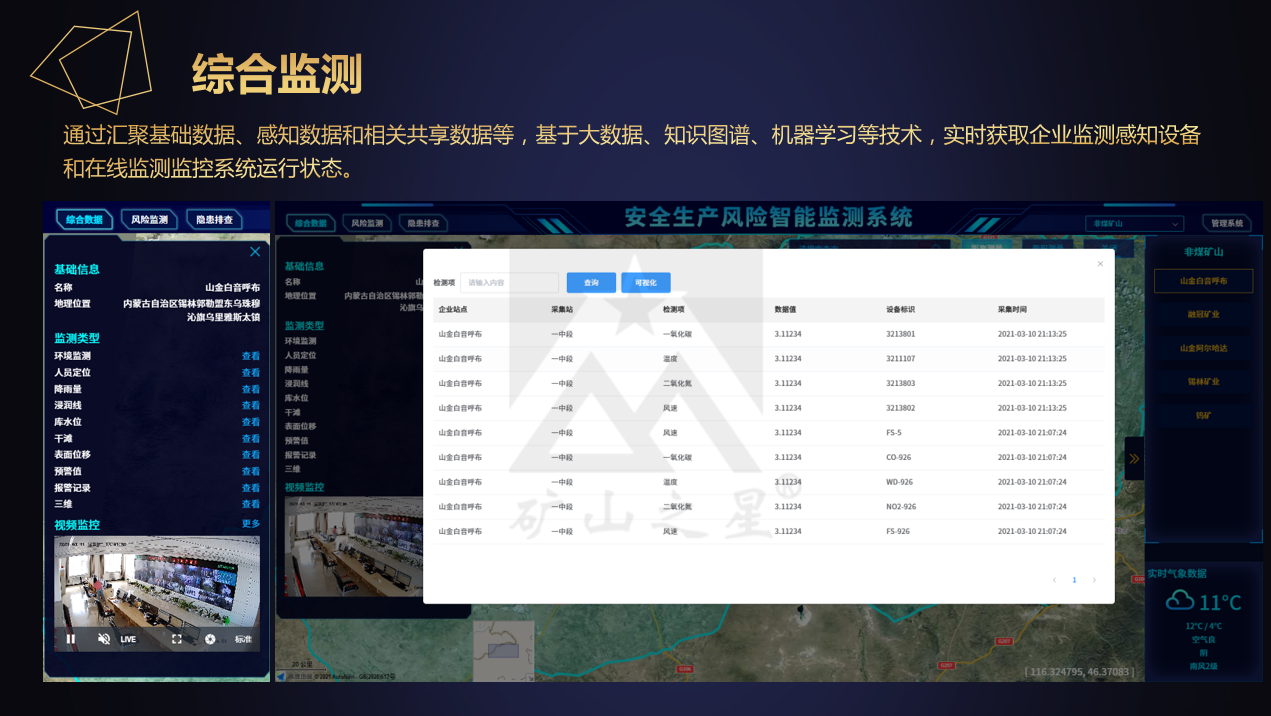Click the 查询 button in the dialog

pyautogui.click(x=591, y=283)
